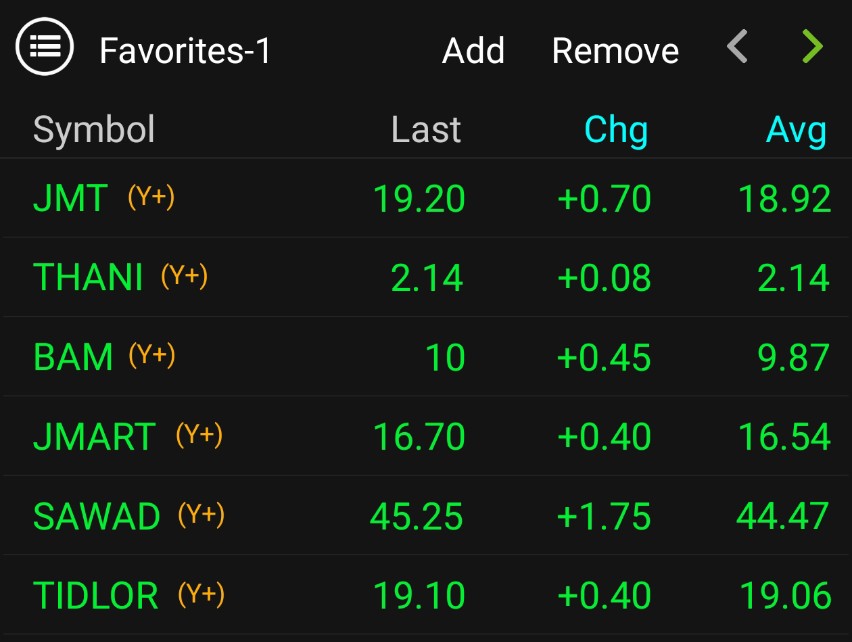Go to next favorites list arrow

point(812,47)
